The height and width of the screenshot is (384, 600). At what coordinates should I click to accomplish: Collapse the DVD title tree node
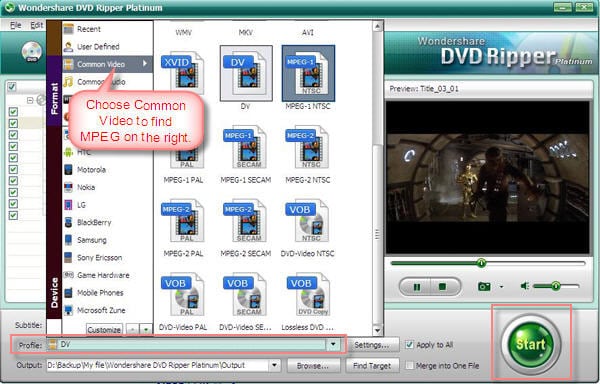pyautogui.click(x=30, y=101)
